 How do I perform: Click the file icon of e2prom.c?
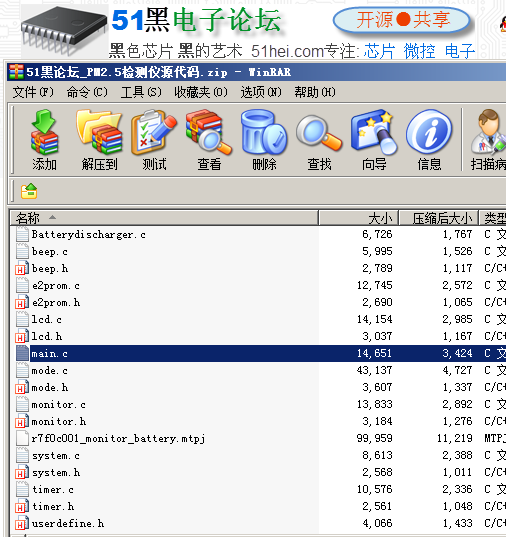(x=22, y=285)
